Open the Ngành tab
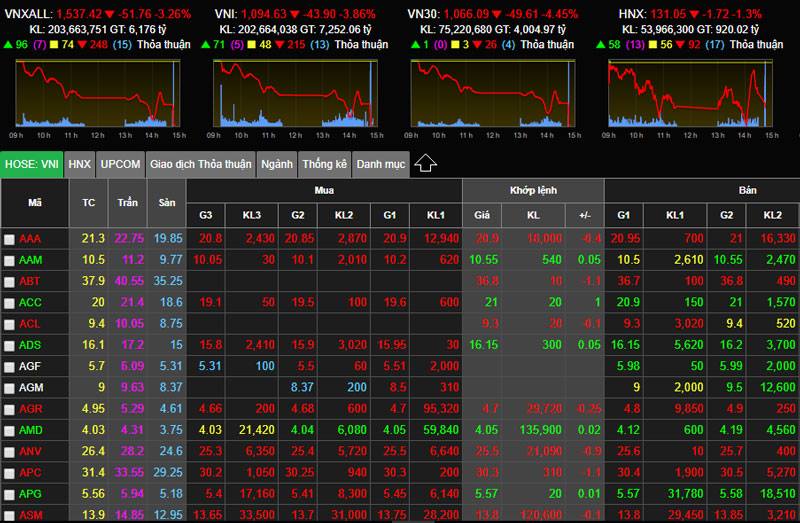Screen dimensions: 800x523 click(x=277, y=164)
